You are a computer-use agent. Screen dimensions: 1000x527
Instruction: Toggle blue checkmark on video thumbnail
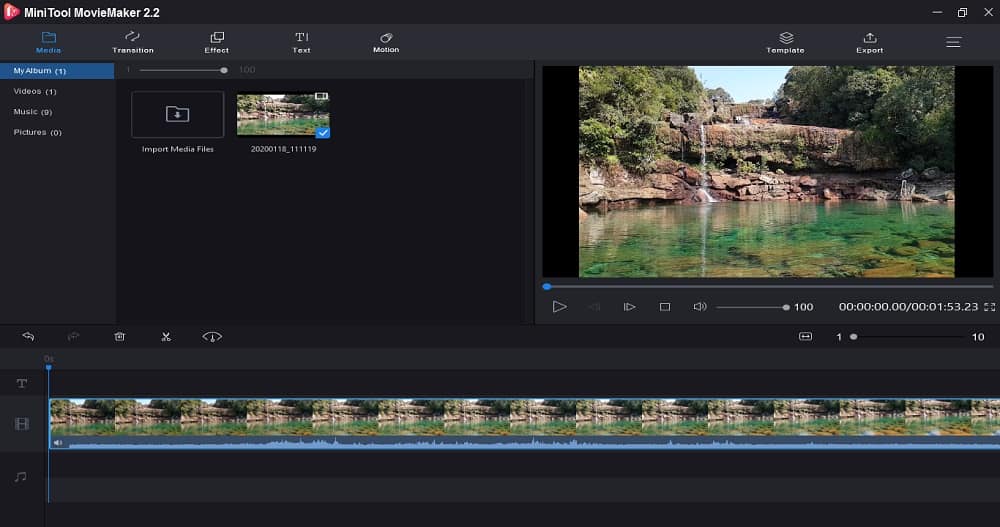pos(323,133)
